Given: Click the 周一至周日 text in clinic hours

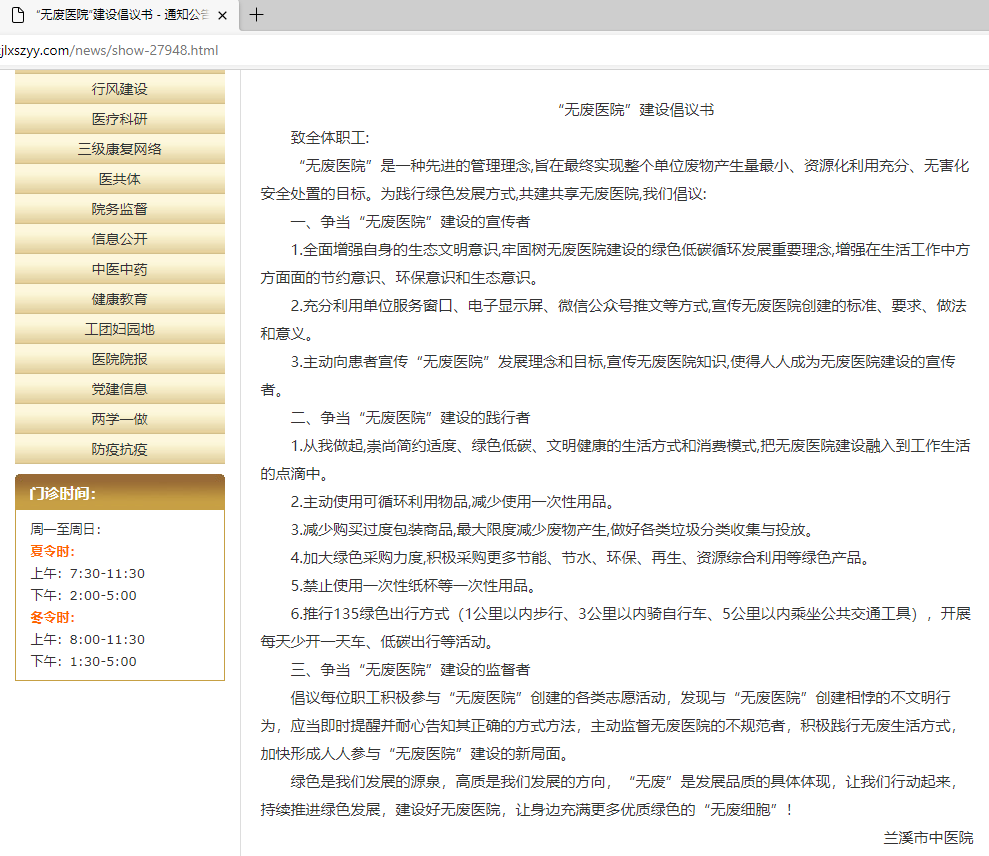Looking at the screenshot, I should click(x=66, y=529).
